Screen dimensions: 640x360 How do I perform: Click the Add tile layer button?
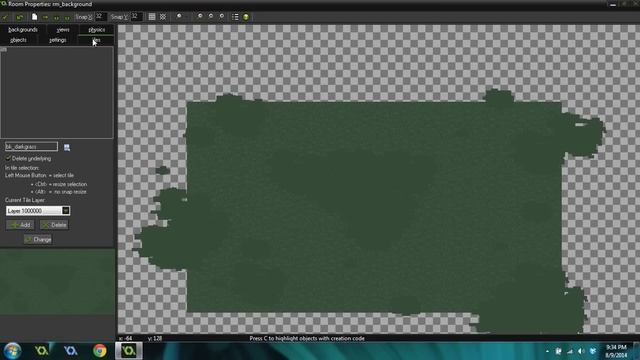click(x=20, y=225)
